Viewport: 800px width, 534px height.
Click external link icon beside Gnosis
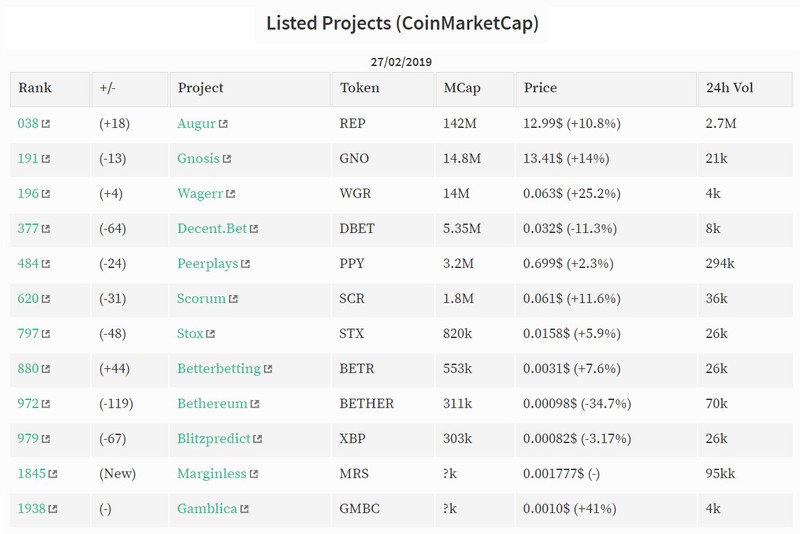pos(227,159)
